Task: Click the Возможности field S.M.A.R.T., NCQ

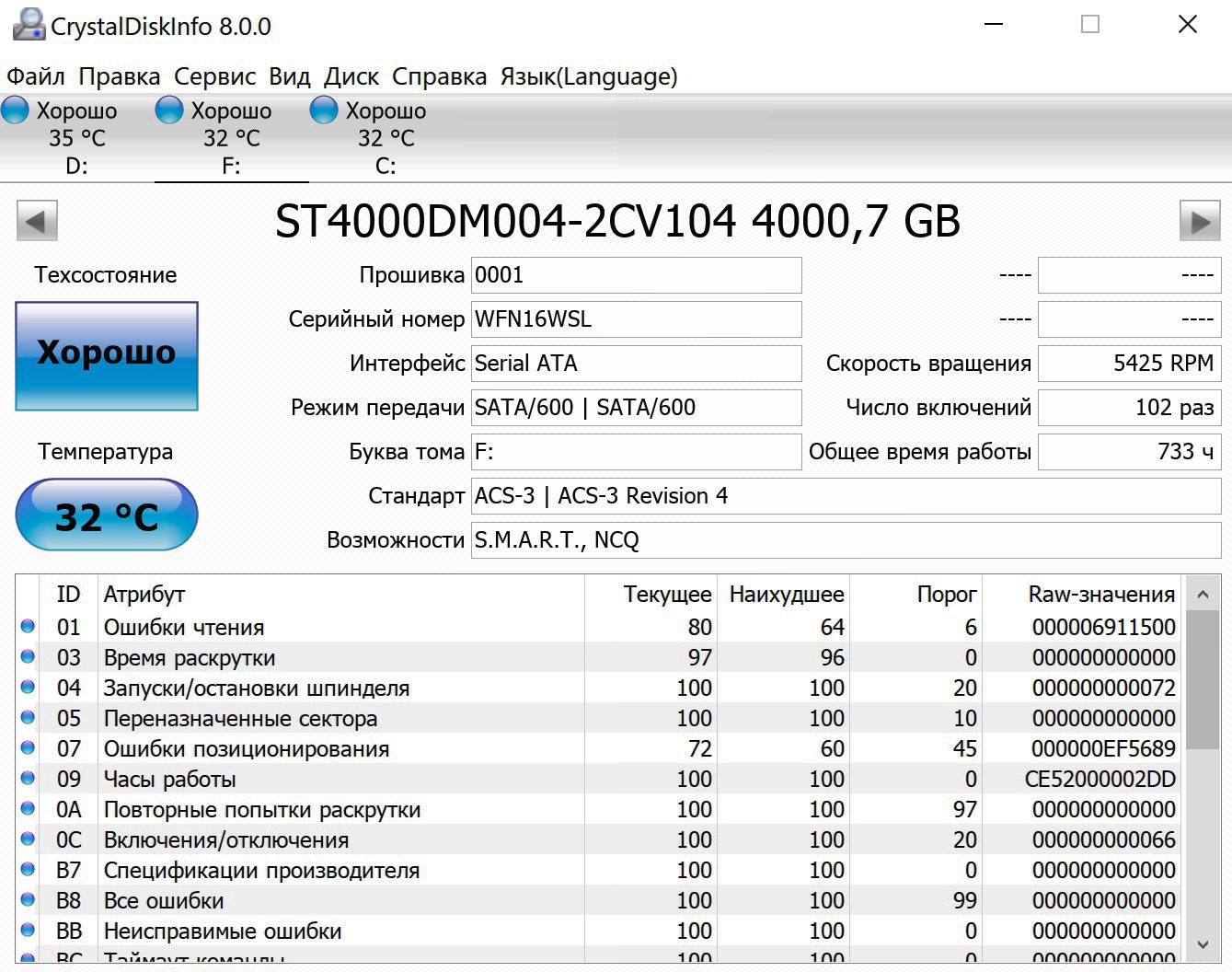Action: tap(846, 540)
